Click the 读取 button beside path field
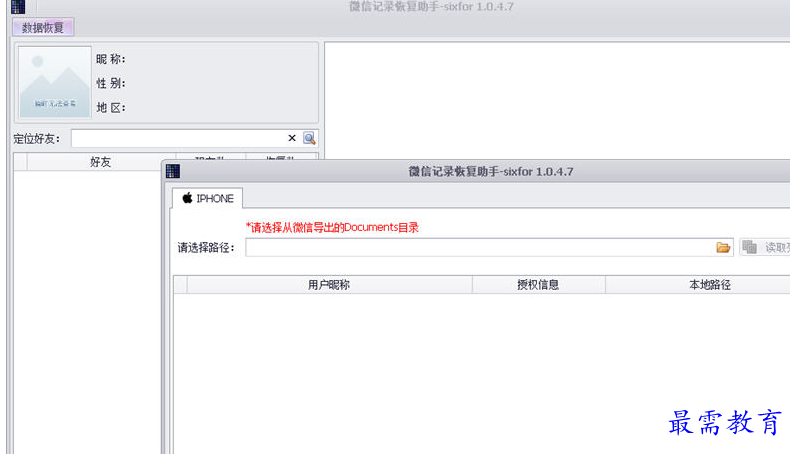The width and height of the screenshot is (790, 454). point(765,247)
